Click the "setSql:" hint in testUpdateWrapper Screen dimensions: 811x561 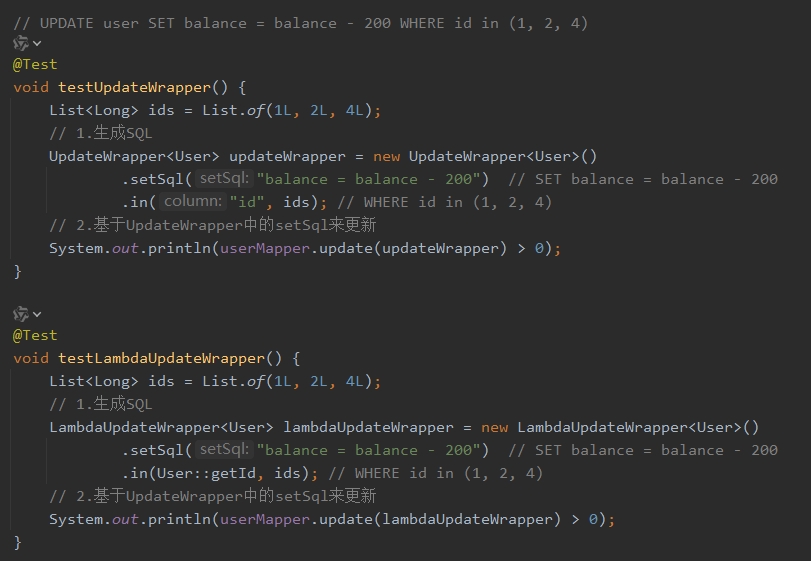click(x=224, y=178)
